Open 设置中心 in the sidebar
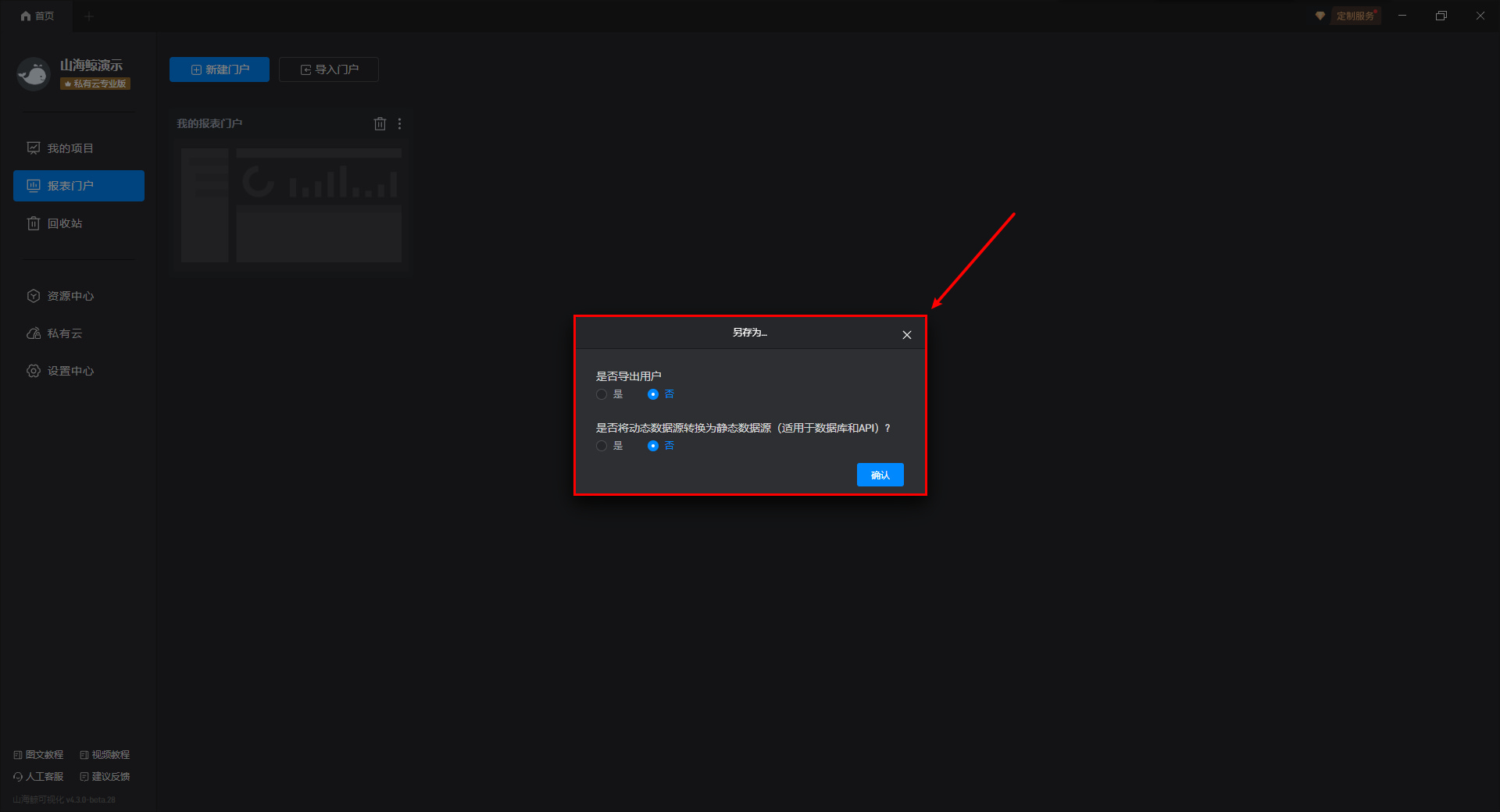The height and width of the screenshot is (812, 1500). coord(70,371)
